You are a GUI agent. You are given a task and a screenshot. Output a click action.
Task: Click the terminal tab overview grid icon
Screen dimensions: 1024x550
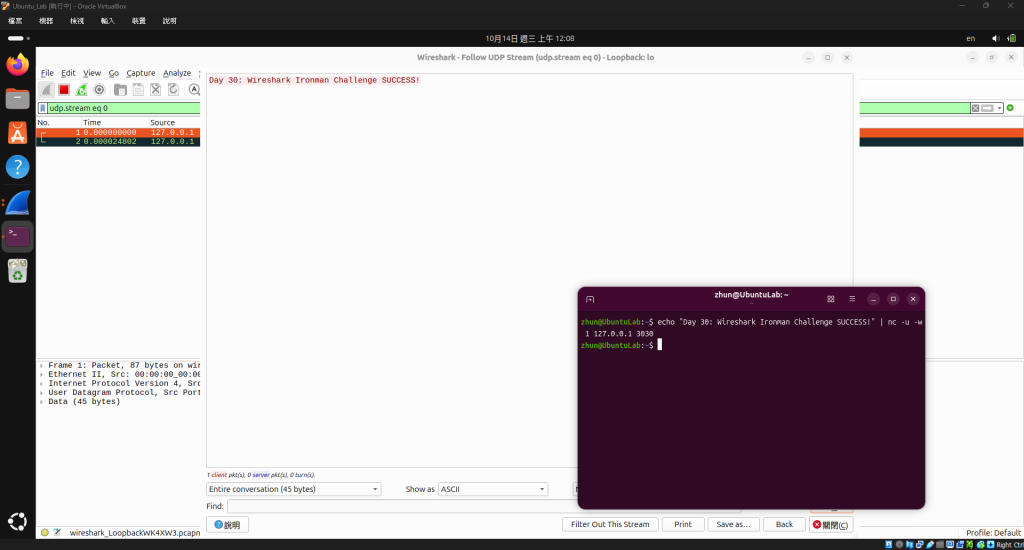[831, 299]
